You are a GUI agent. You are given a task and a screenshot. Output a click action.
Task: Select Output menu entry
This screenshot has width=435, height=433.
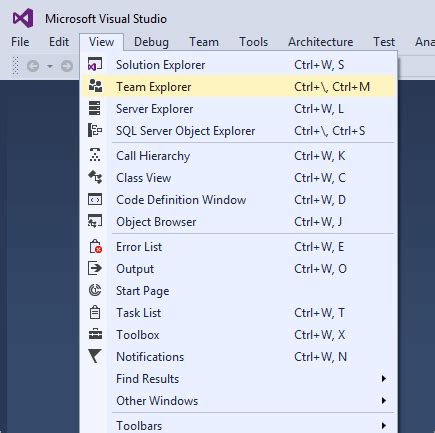tap(239, 269)
